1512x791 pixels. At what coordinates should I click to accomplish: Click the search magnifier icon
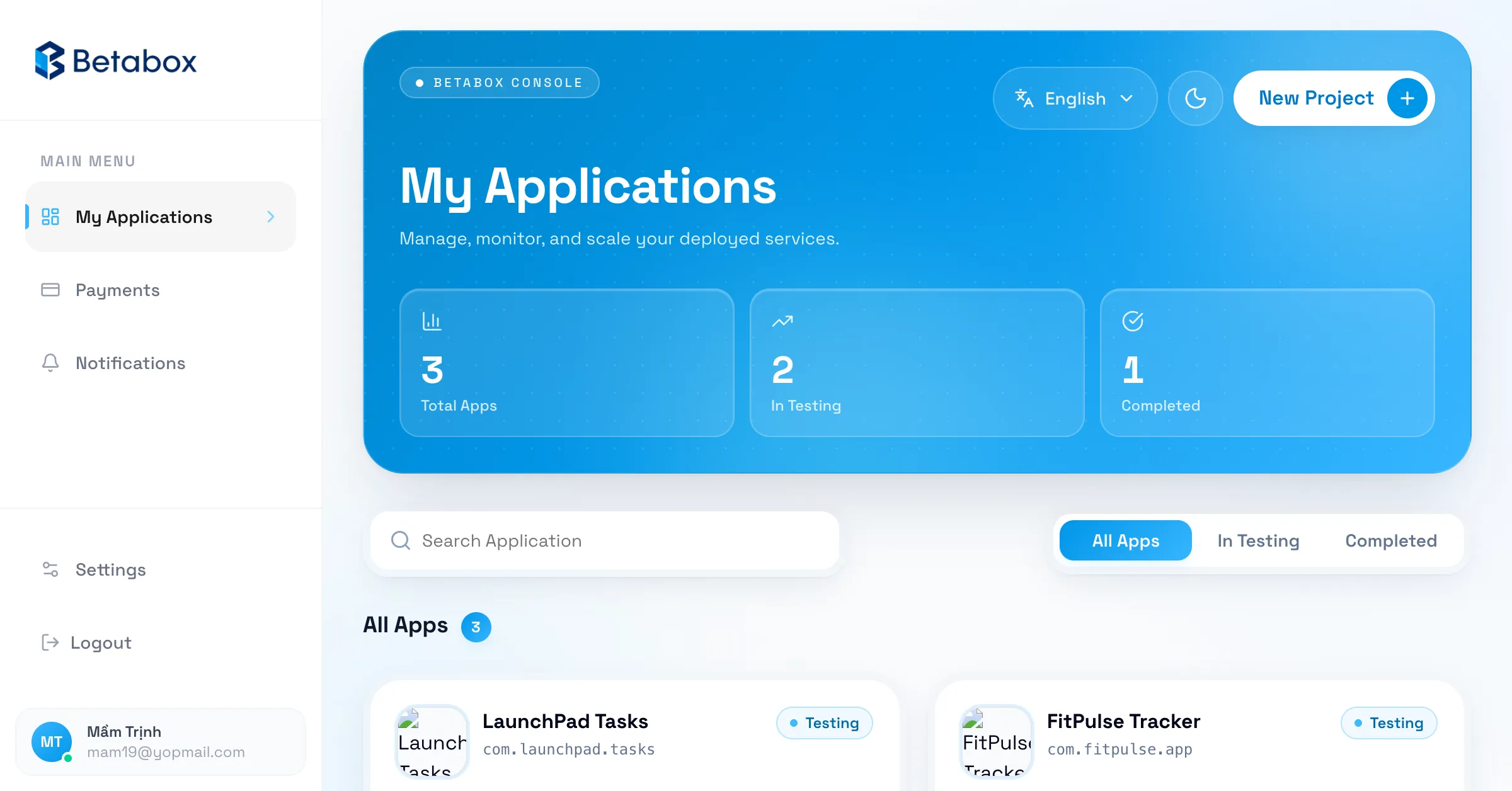coord(401,540)
